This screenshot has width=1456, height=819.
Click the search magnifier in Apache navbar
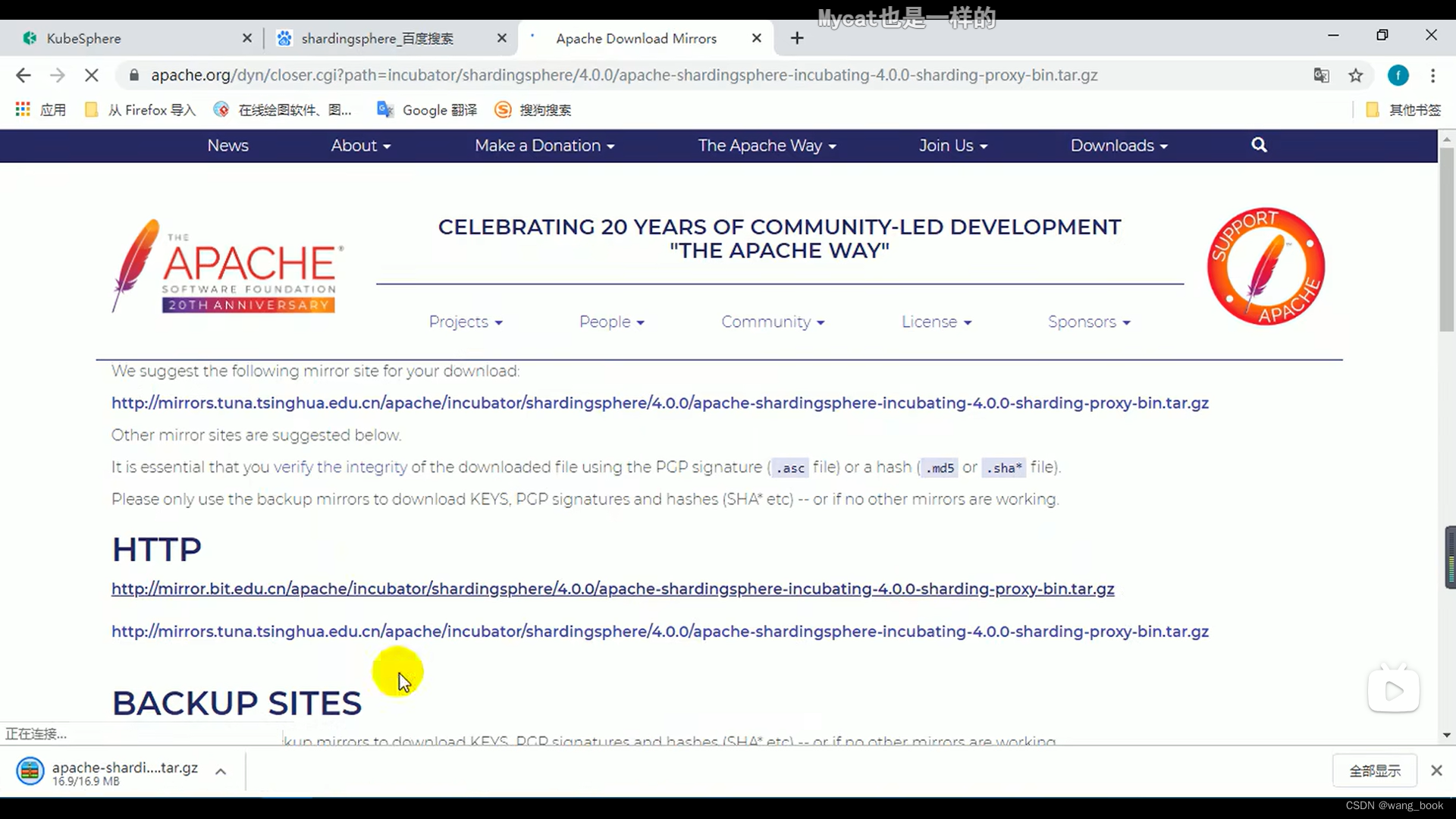tap(1259, 145)
